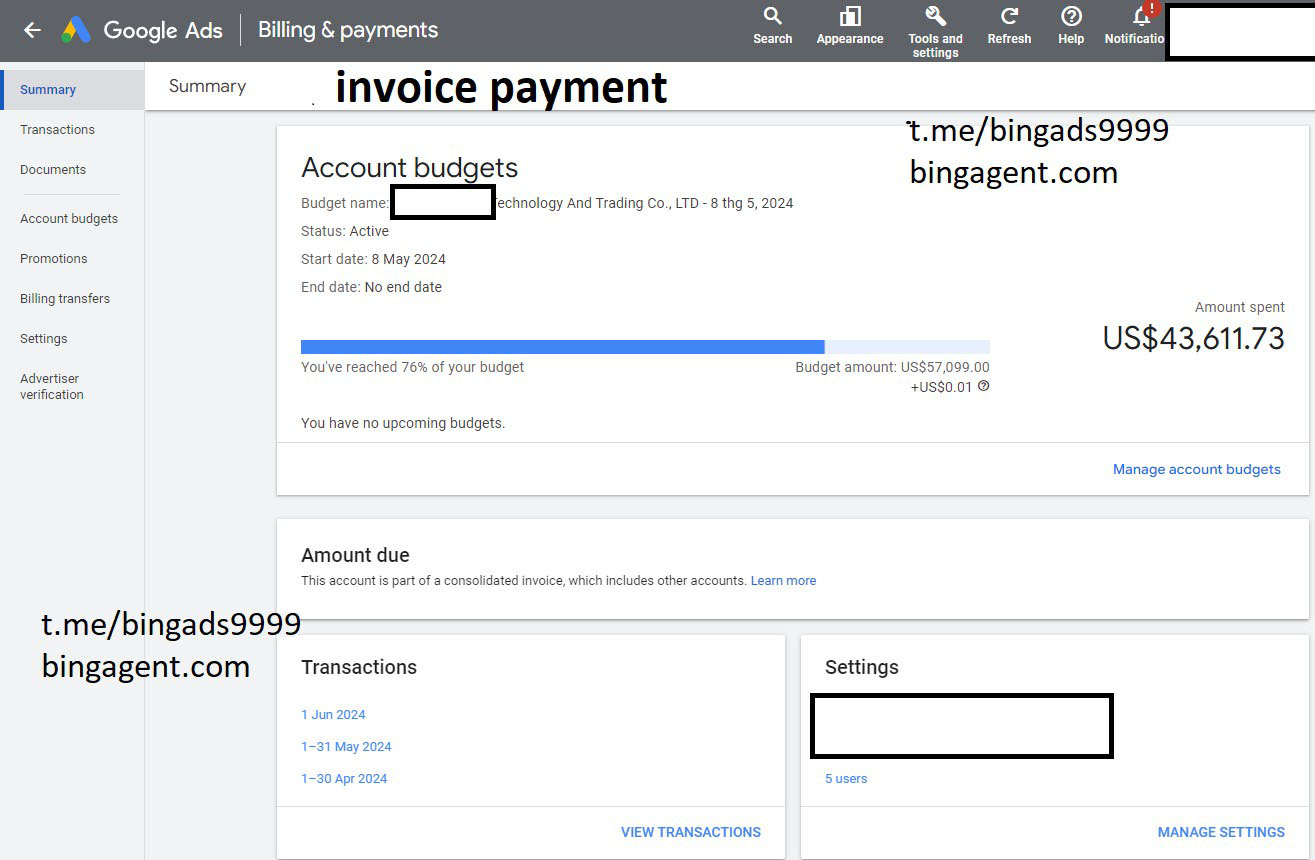Click the US$43,611.73 amount spent
1315x860 pixels.
pyautogui.click(x=1193, y=339)
